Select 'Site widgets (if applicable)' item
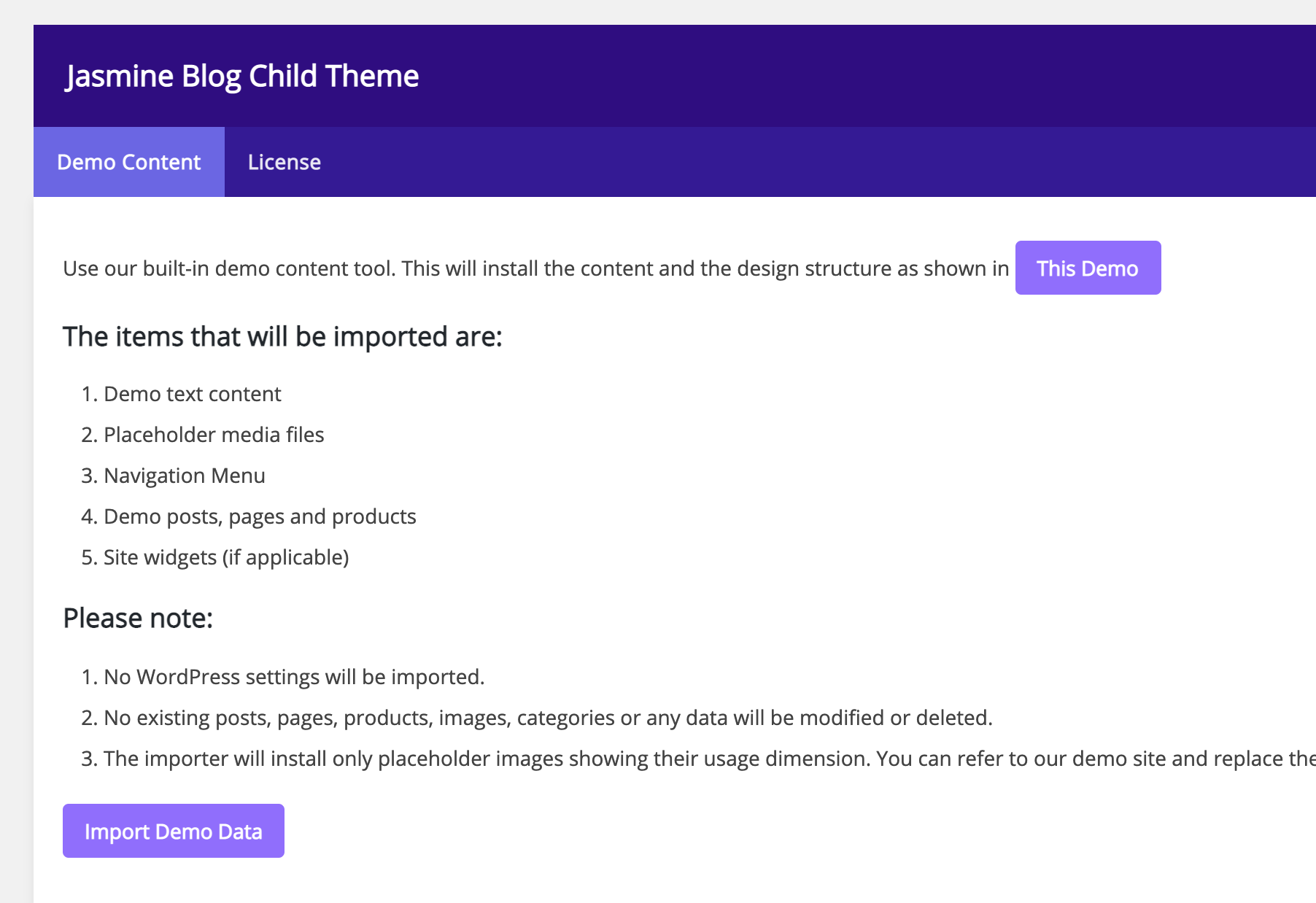The height and width of the screenshot is (903, 1316). pyautogui.click(x=226, y=557)
